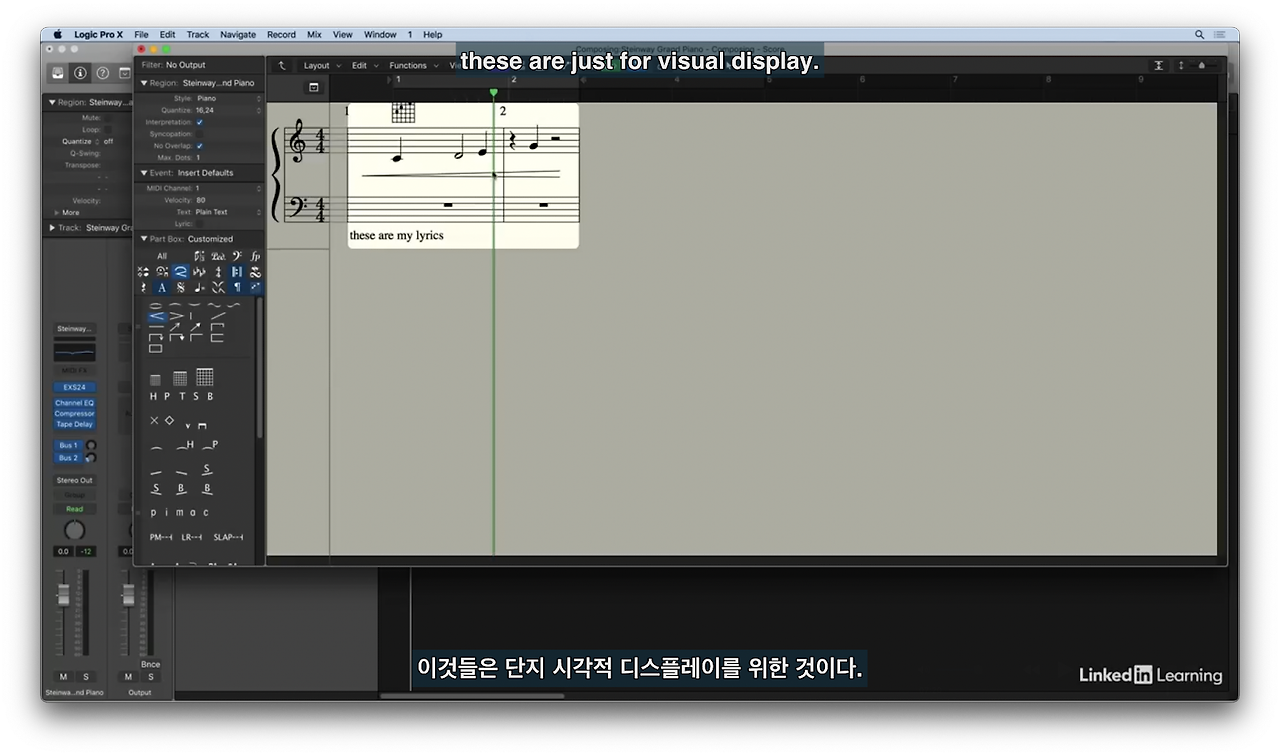
Task: Collapse the Part Box section
Action: tap(144, 239)
